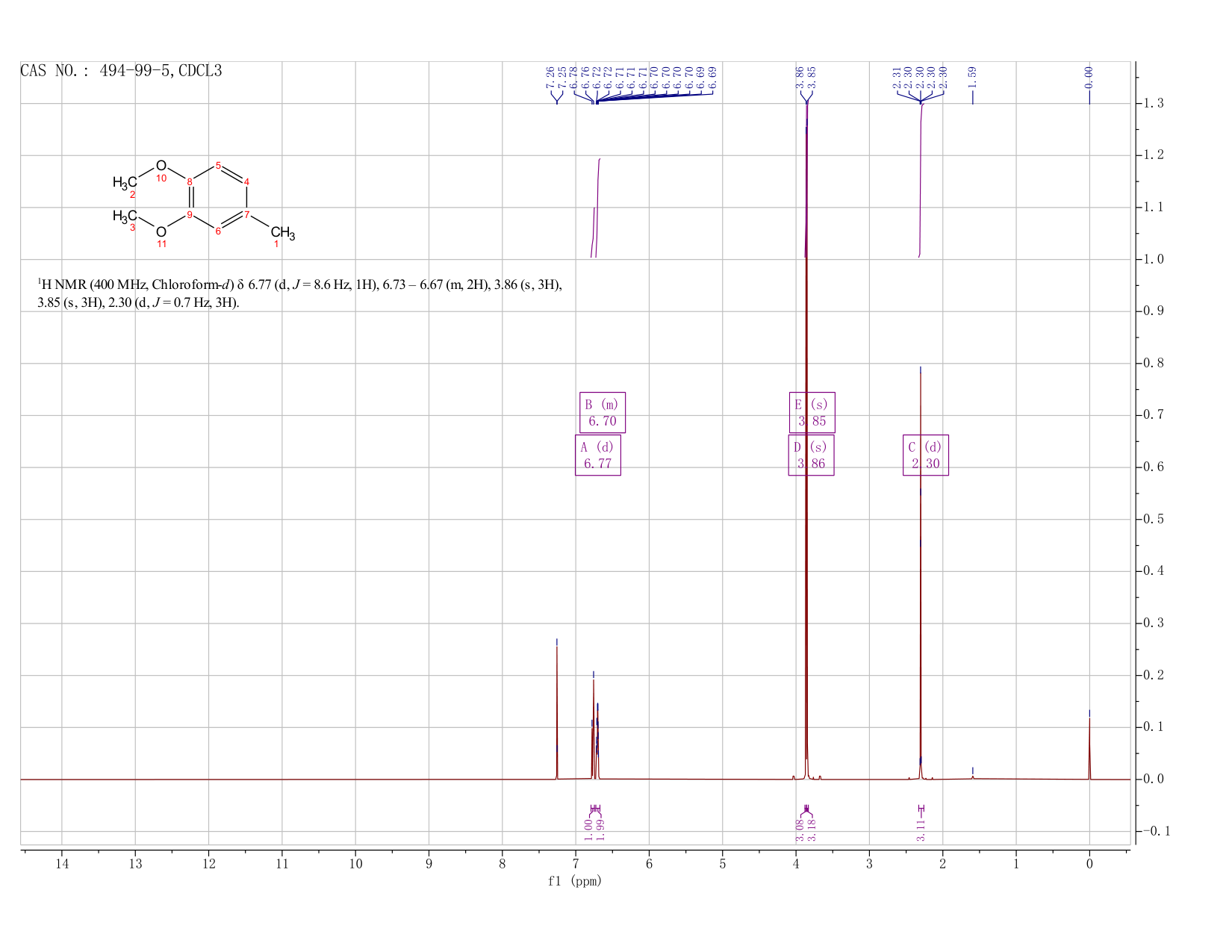Click the 12 tick label on ppm axis
1232x952 pixels.
(208, 864)
